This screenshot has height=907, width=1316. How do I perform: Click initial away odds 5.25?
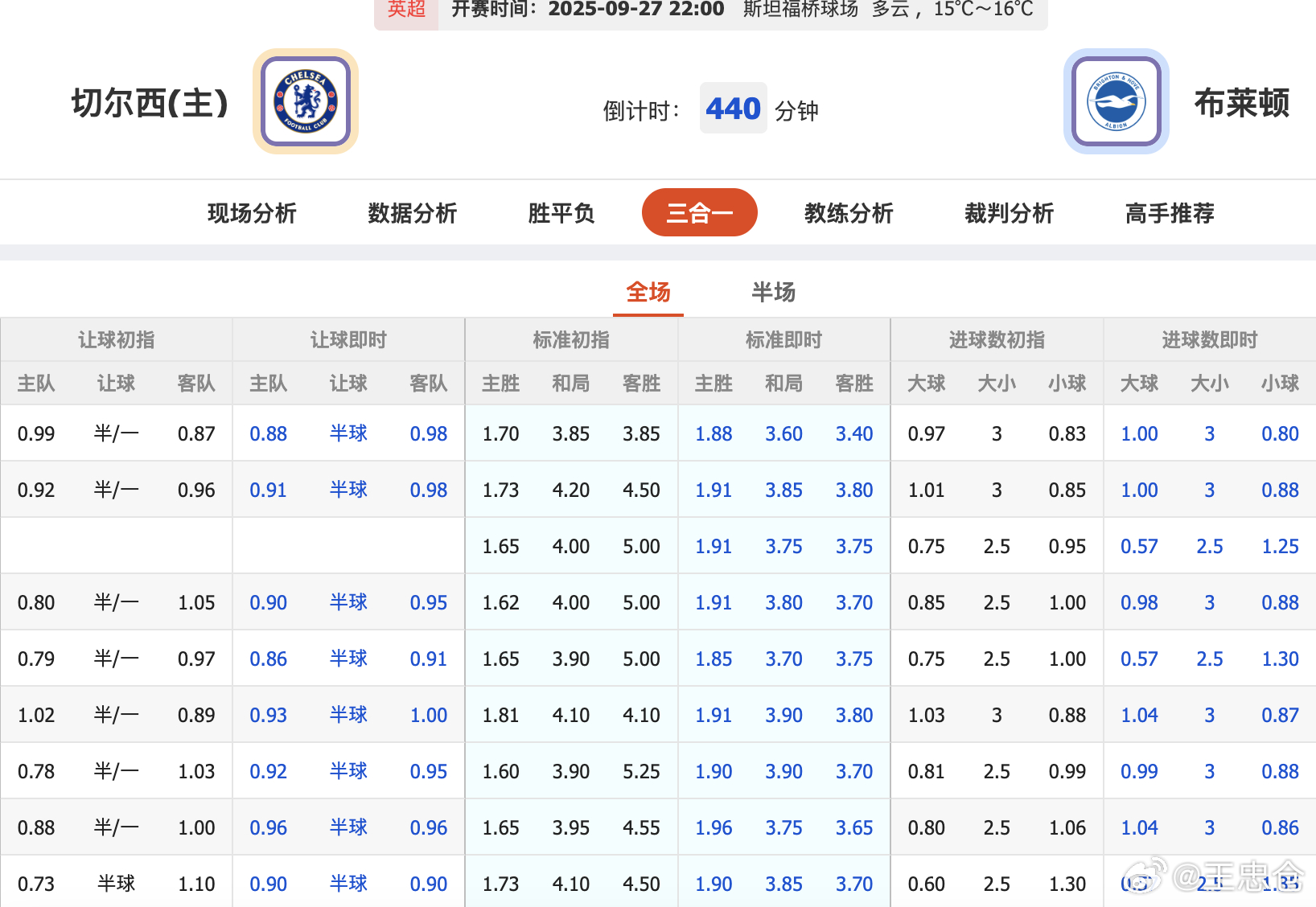tap(641, 771)
